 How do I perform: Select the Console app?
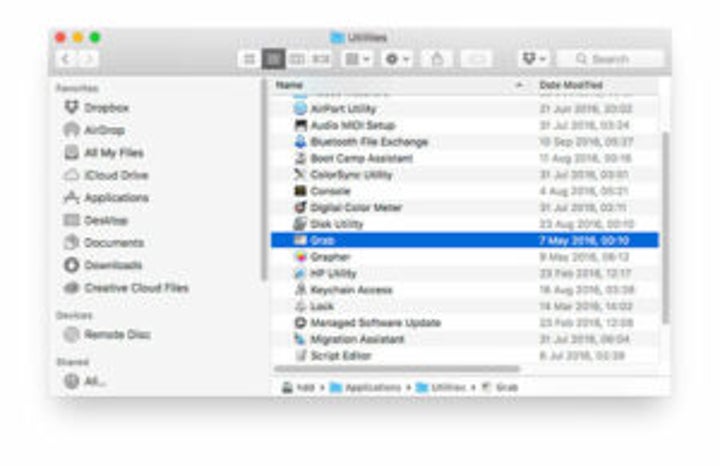click(x=464, y=191)
